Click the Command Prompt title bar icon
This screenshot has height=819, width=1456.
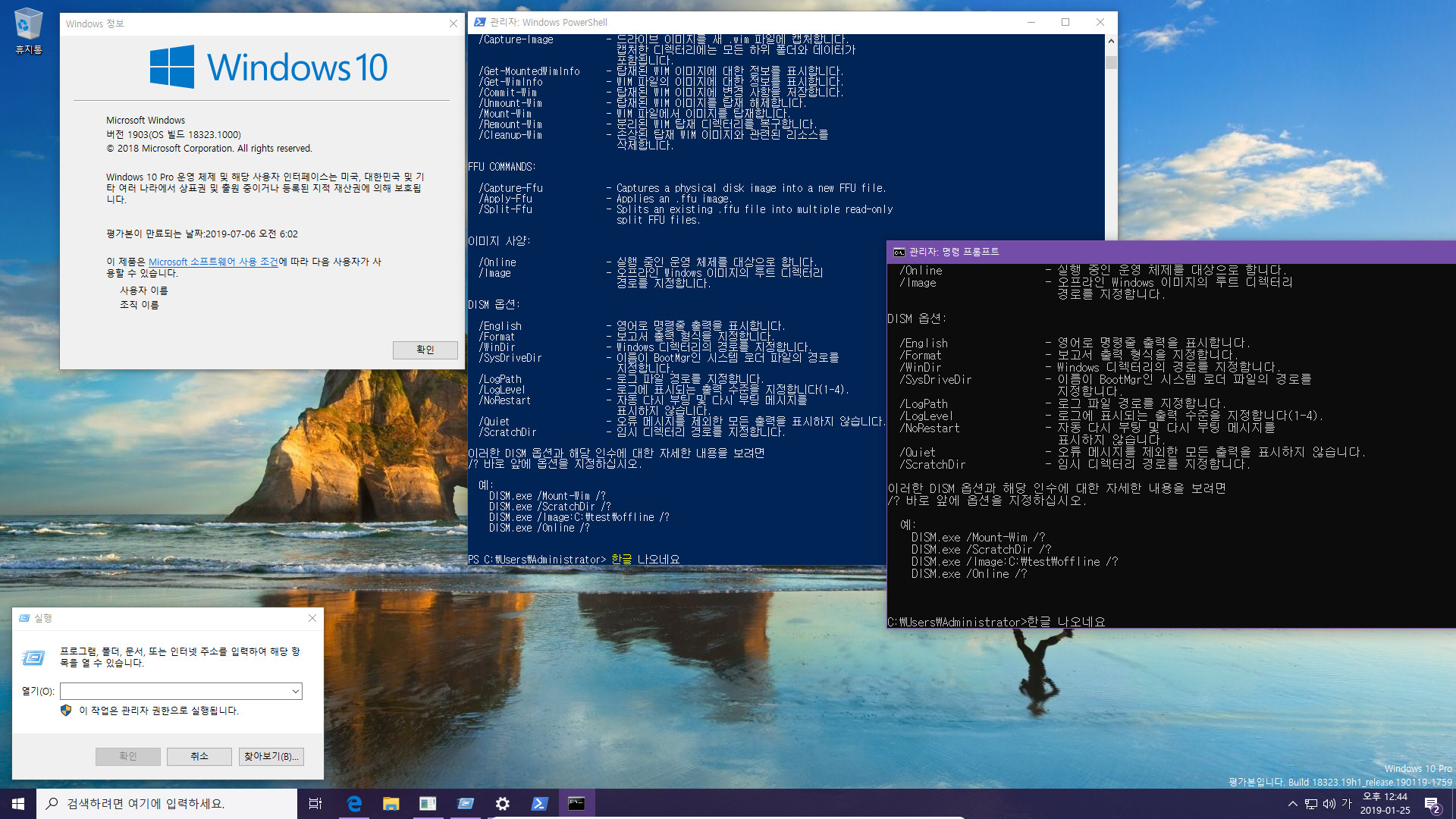pyautogui.click(x=899, y=252)
